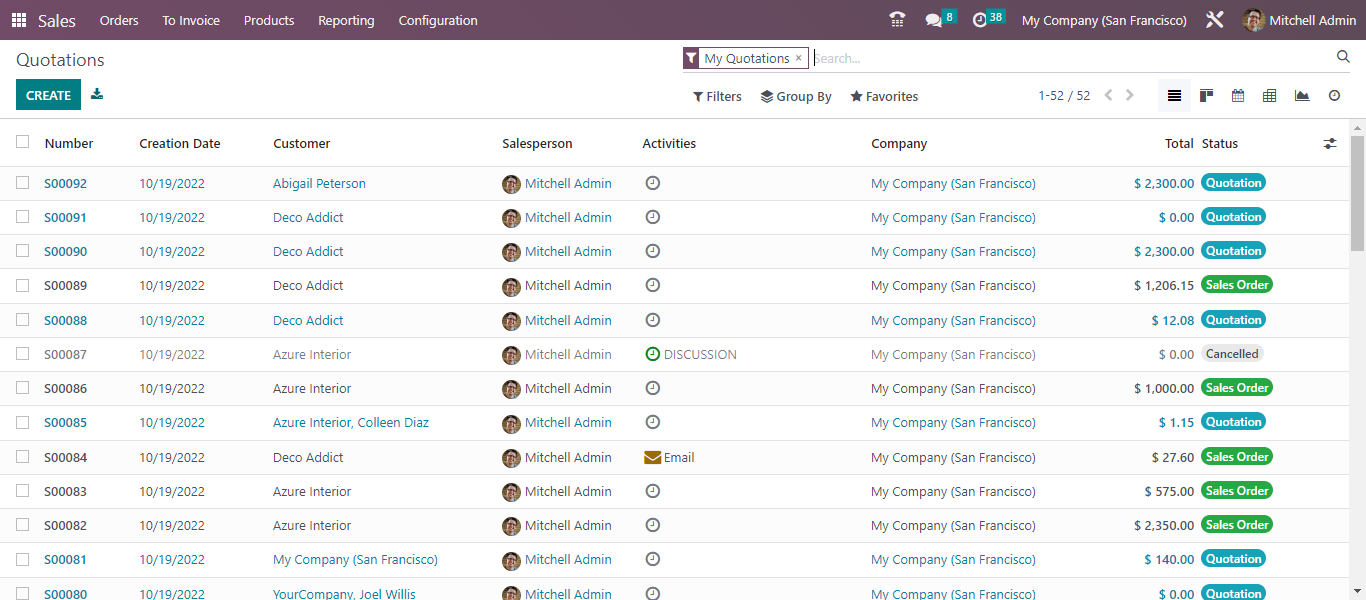The height and width of the screenshot is (600, 1366).
Task: Open the apps grid menu icon
Action: 19,20
